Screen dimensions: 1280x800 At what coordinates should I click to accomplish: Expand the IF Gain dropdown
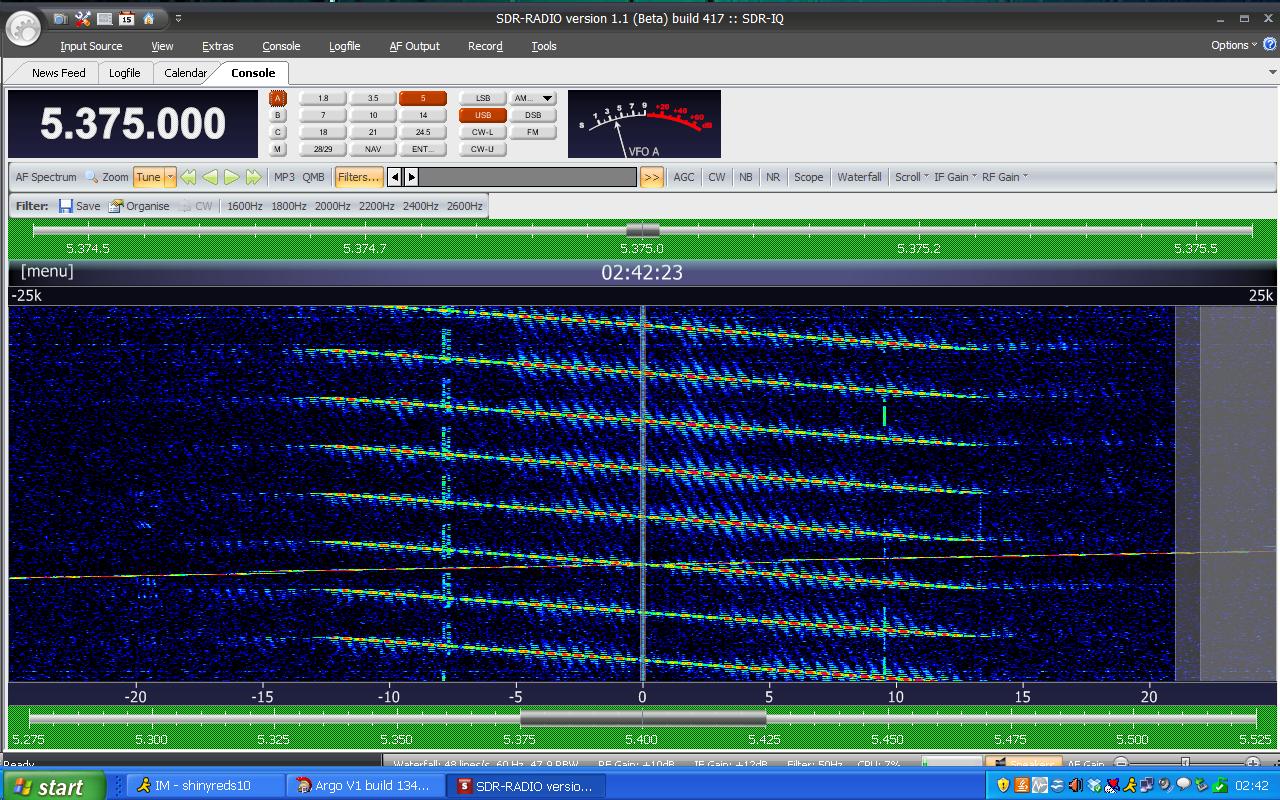pos(954,177)
